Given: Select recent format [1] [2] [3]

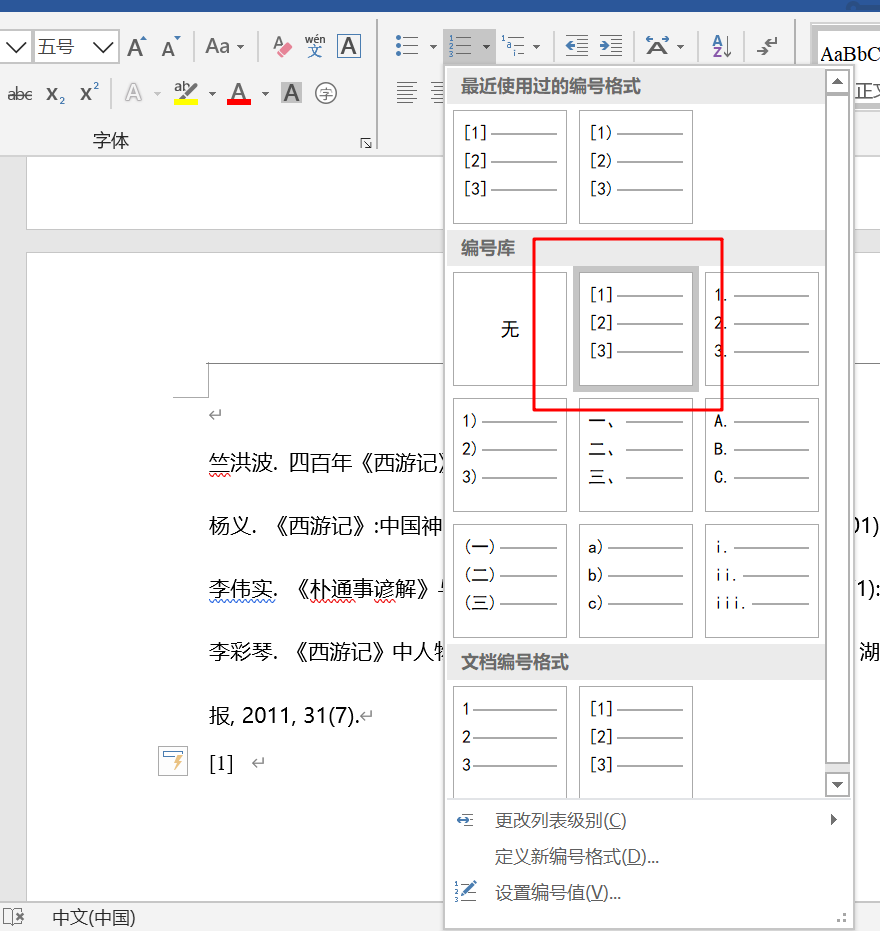Looking at the screenshot, I should click(x=510, y=167).
